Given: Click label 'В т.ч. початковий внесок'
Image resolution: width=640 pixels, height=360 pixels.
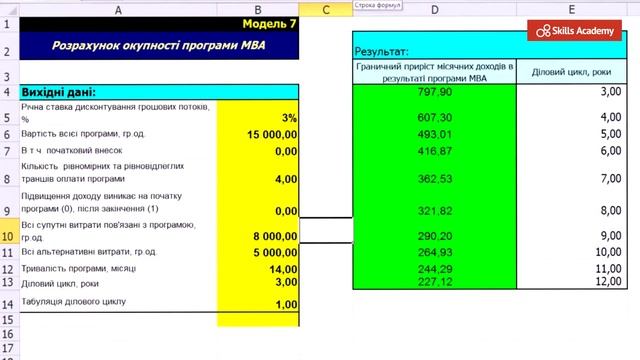Looking at the screenshot, I should pyautogui.click(x=72, y=151).
